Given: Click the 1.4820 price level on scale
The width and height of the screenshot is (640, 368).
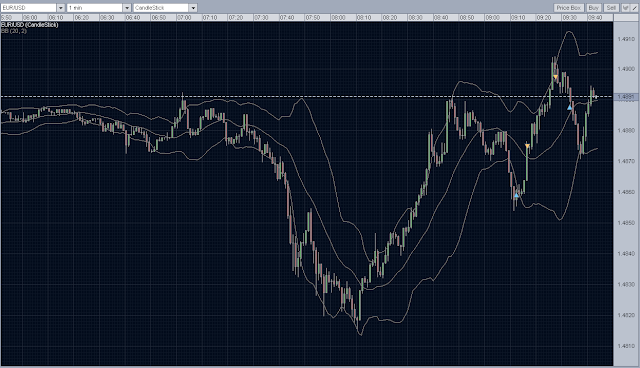Looking at the screenshot, I should tap(626, 315).
